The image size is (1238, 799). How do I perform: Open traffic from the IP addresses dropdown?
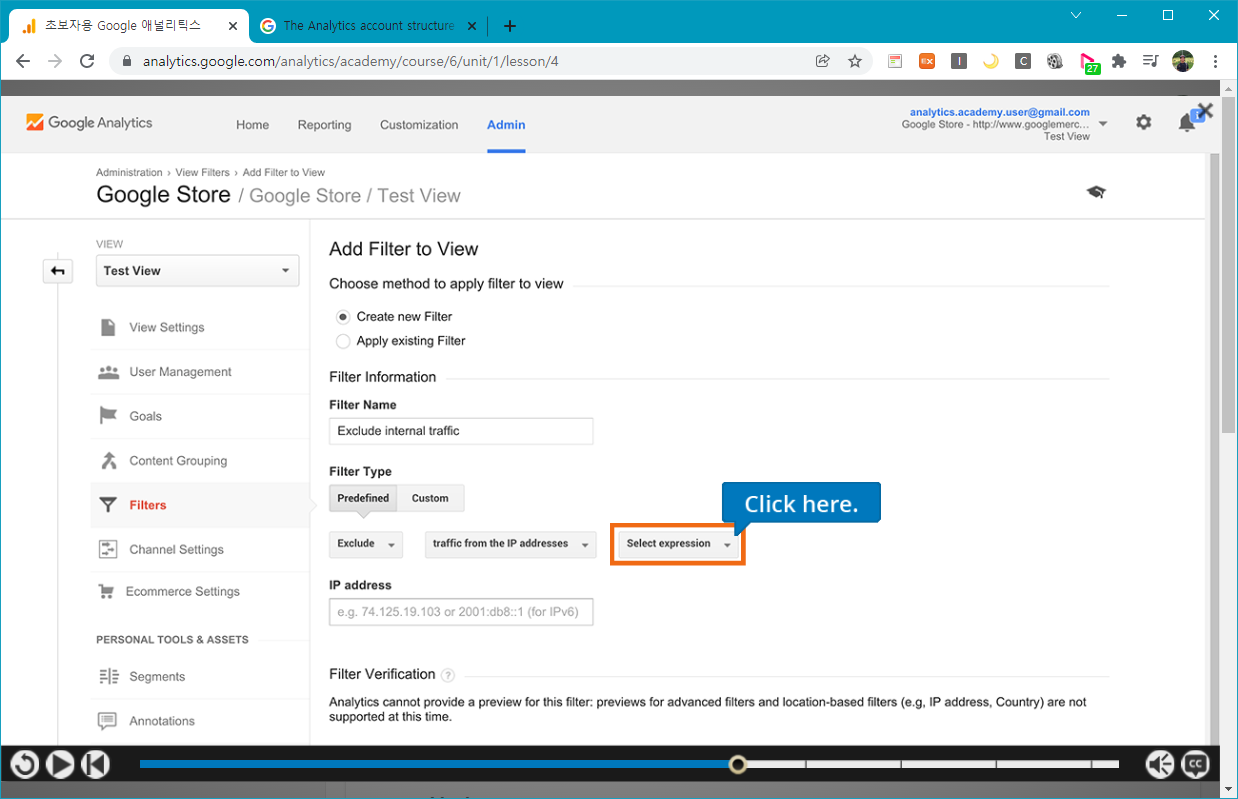(x=510, y=544)
